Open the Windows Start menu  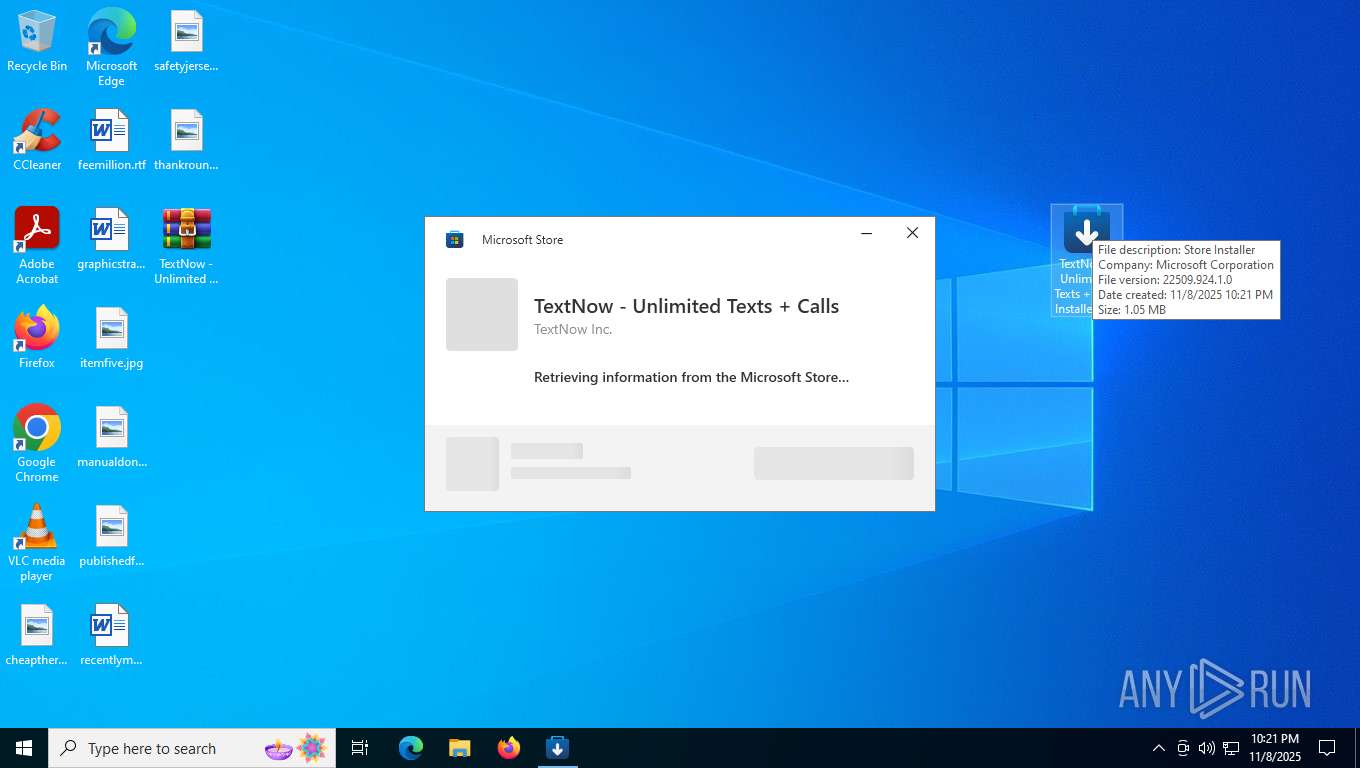click(x=24, y=748)
